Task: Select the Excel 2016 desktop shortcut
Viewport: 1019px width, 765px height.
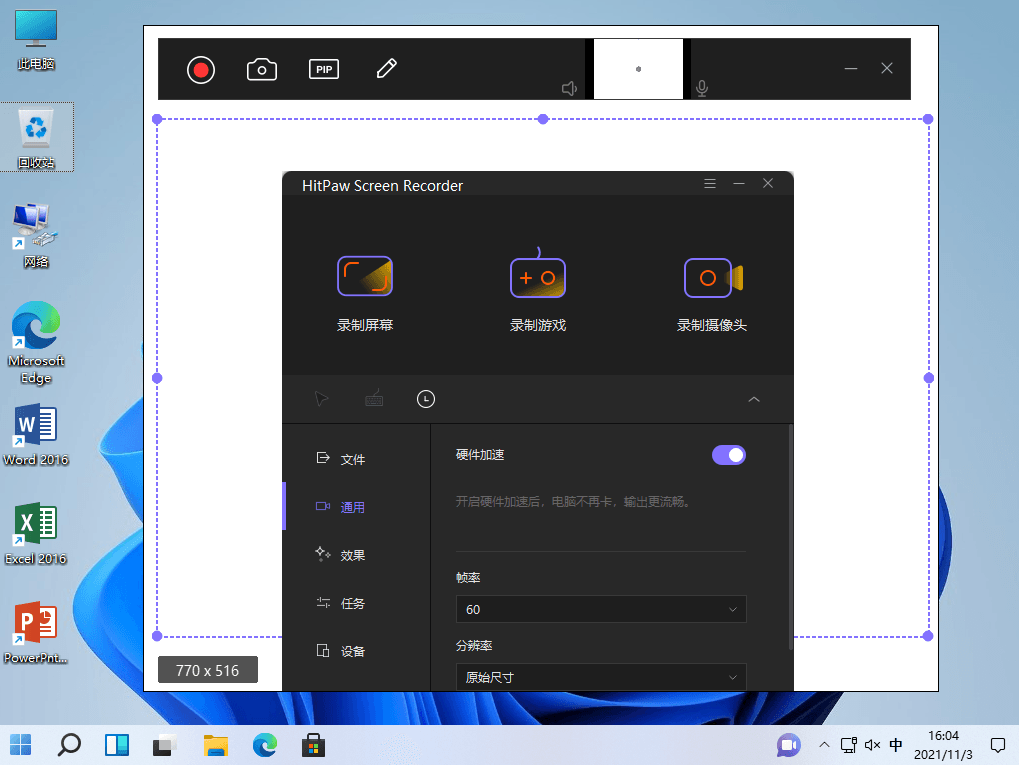Action: click(x=36, y=534)
